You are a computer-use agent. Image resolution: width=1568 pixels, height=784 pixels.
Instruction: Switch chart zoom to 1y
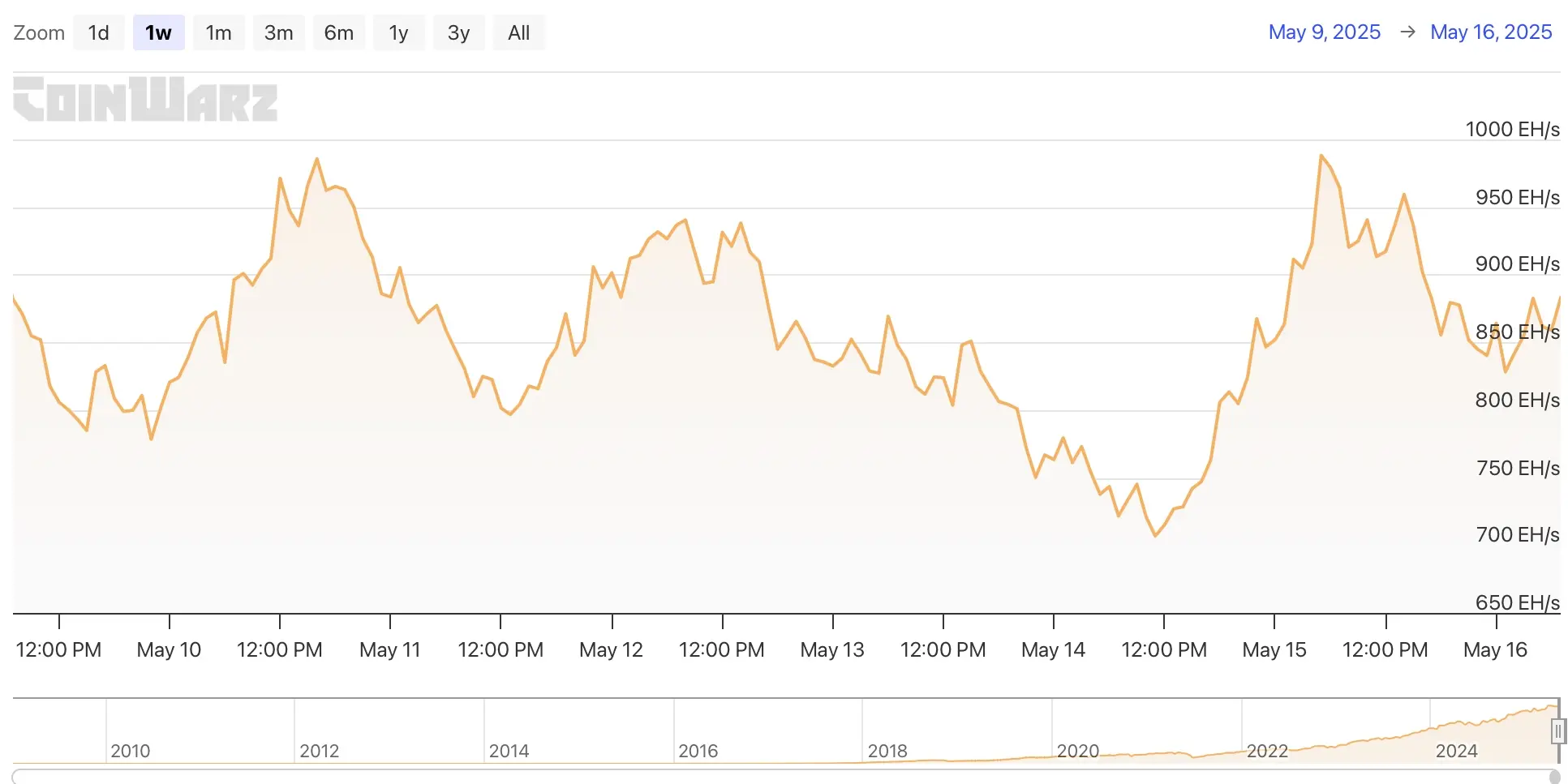(399, 32)
